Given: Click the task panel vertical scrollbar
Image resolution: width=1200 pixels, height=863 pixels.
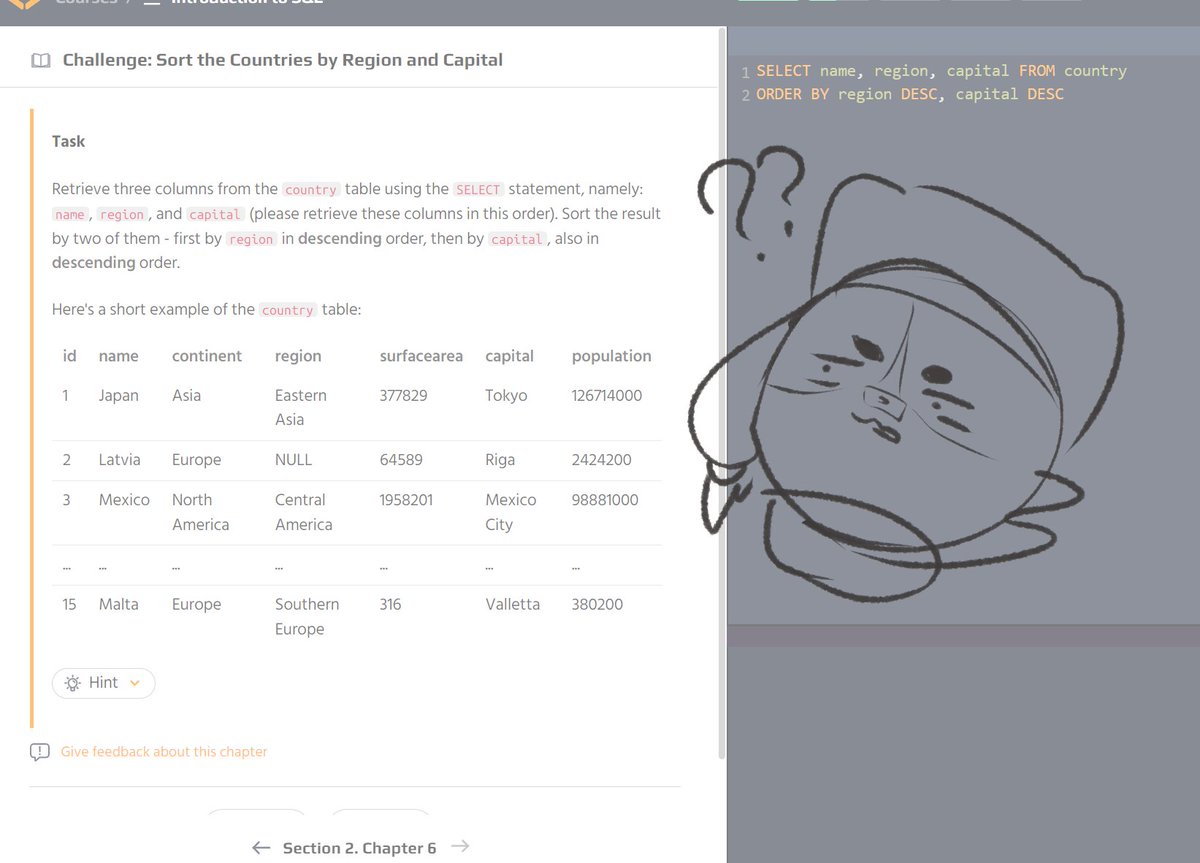Looking at the screenshot, I should [723, 395].
